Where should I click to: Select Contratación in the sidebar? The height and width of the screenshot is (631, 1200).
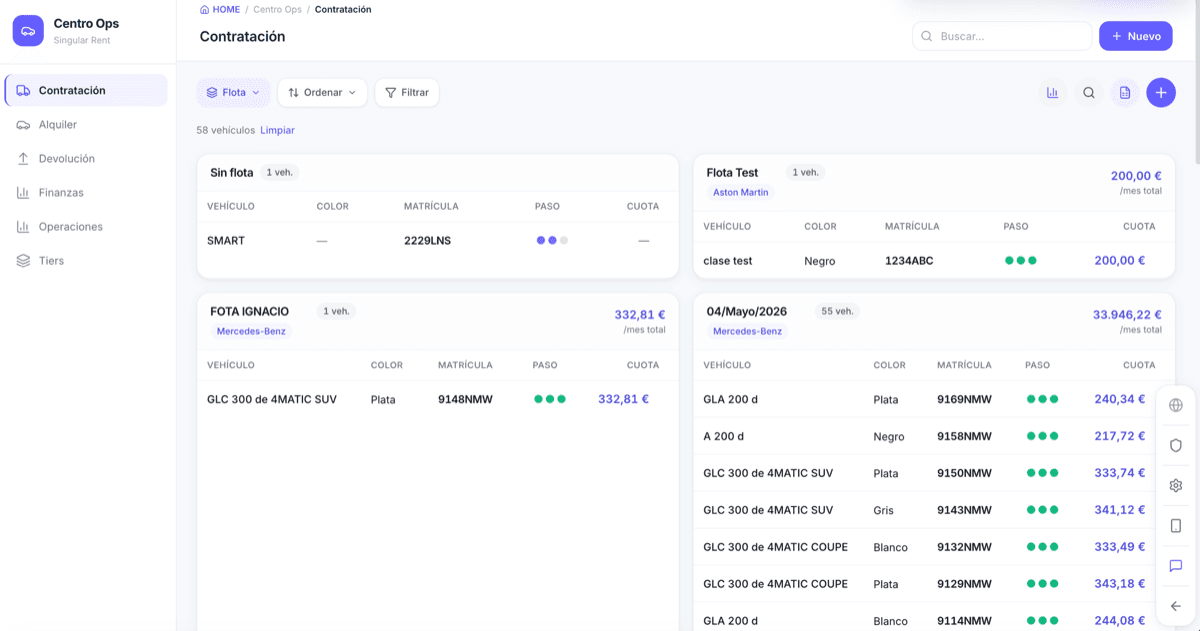coord(86,90)
